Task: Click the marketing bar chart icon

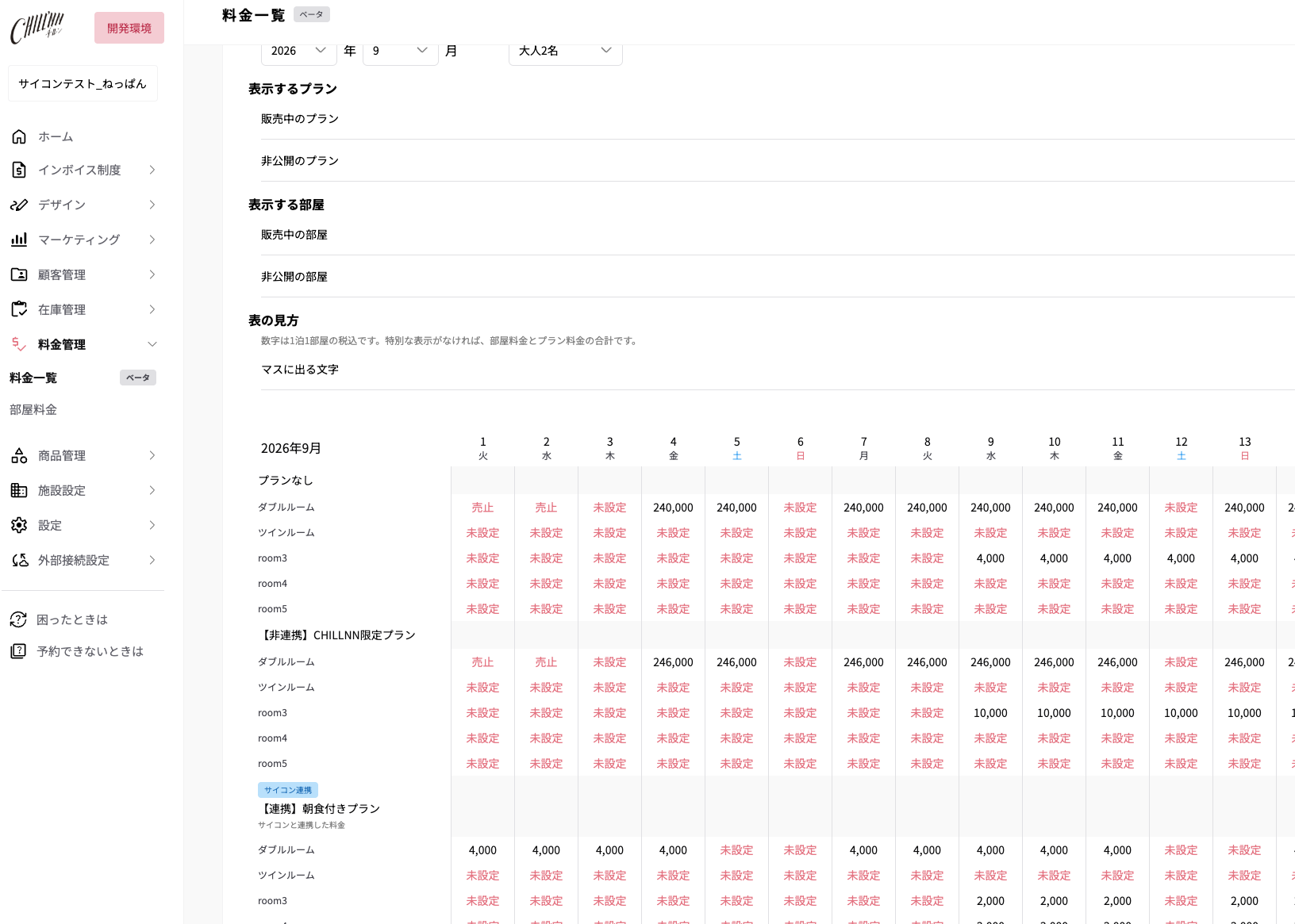Action: (x=19, y=240)
